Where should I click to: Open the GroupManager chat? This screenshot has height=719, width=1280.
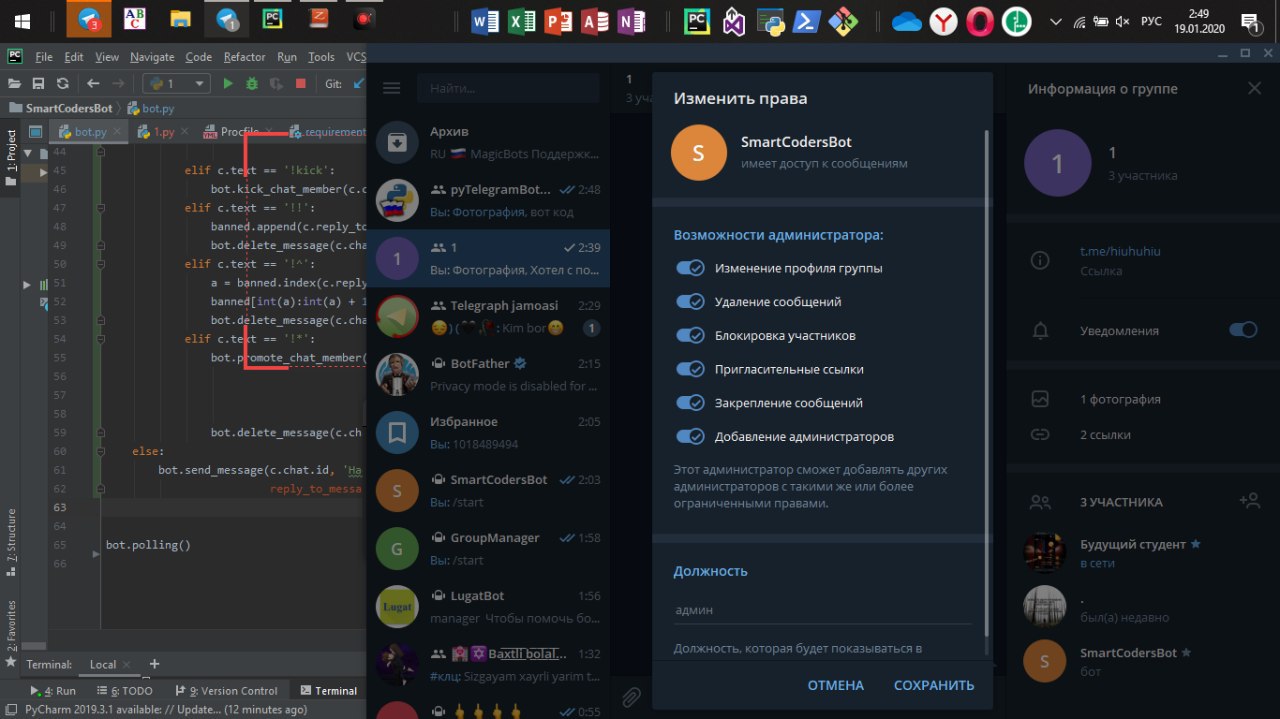click(x=488, y=548)
